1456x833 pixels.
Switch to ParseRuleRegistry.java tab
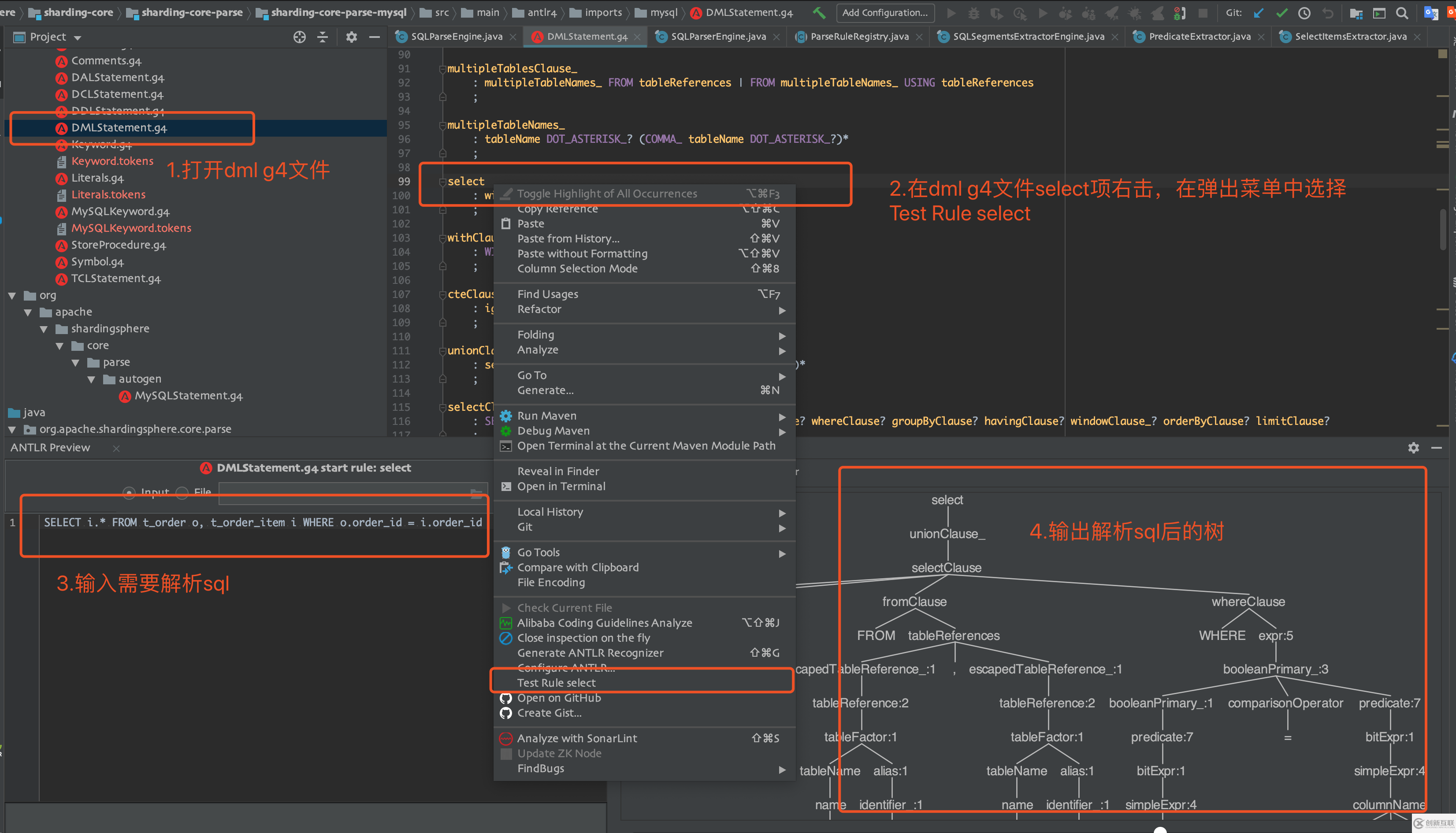coord(858,37)
